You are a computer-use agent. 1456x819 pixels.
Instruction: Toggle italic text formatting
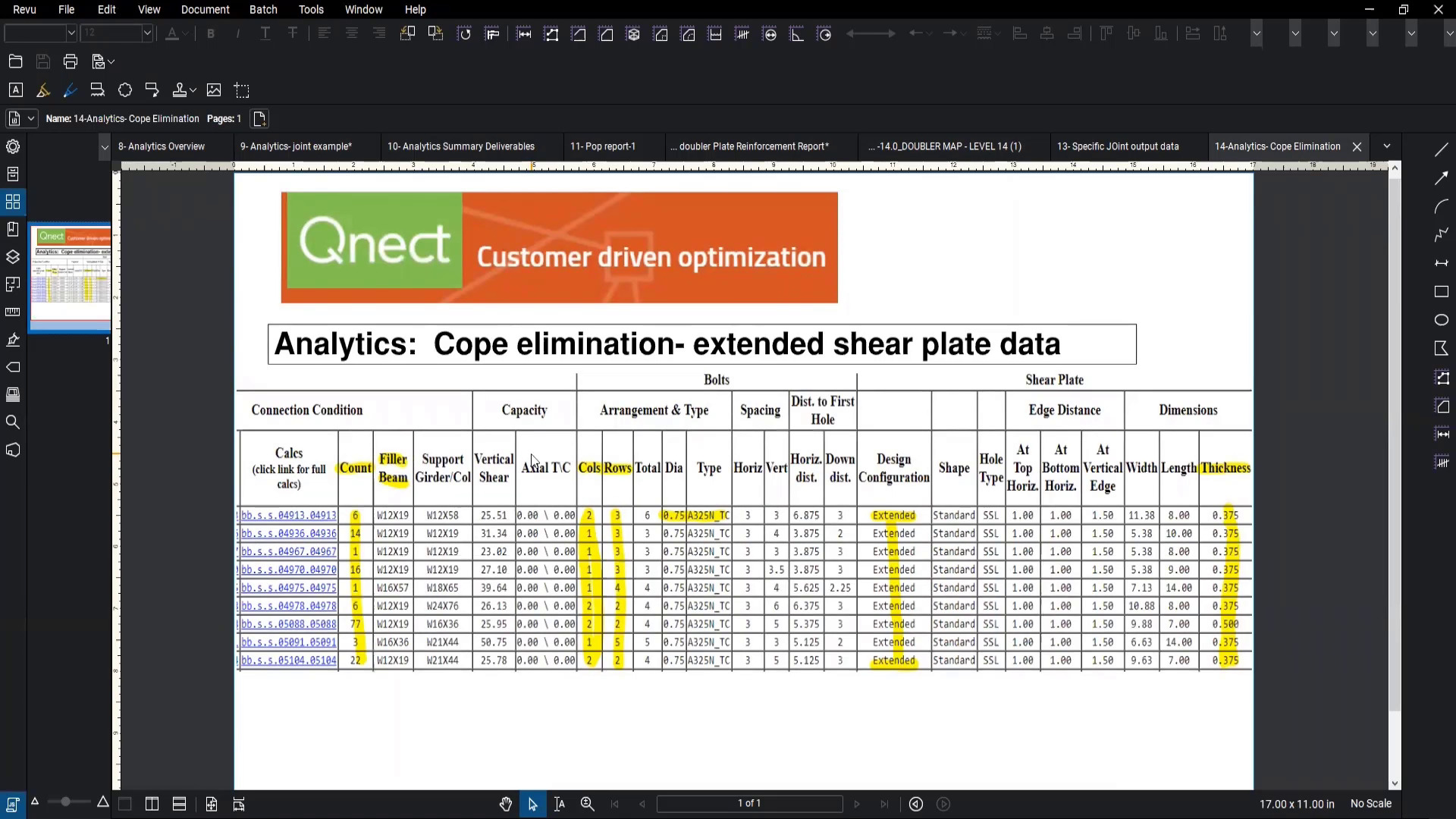coord(238,33)
